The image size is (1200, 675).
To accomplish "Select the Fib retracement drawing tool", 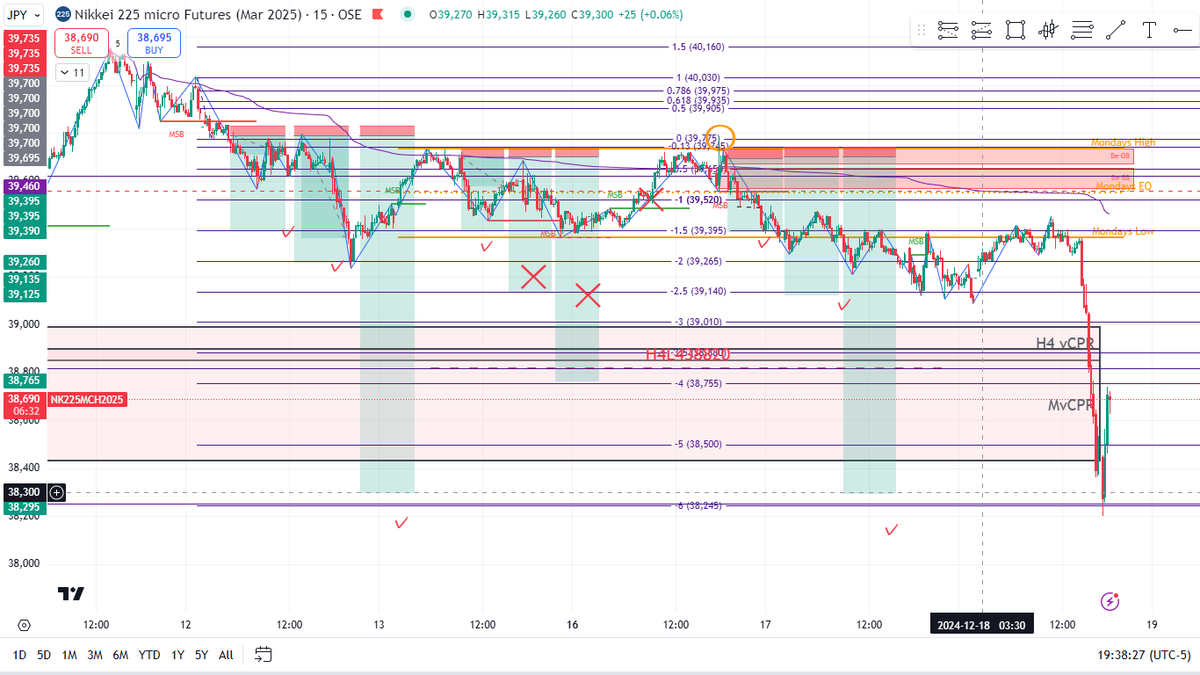I will 947,30.
